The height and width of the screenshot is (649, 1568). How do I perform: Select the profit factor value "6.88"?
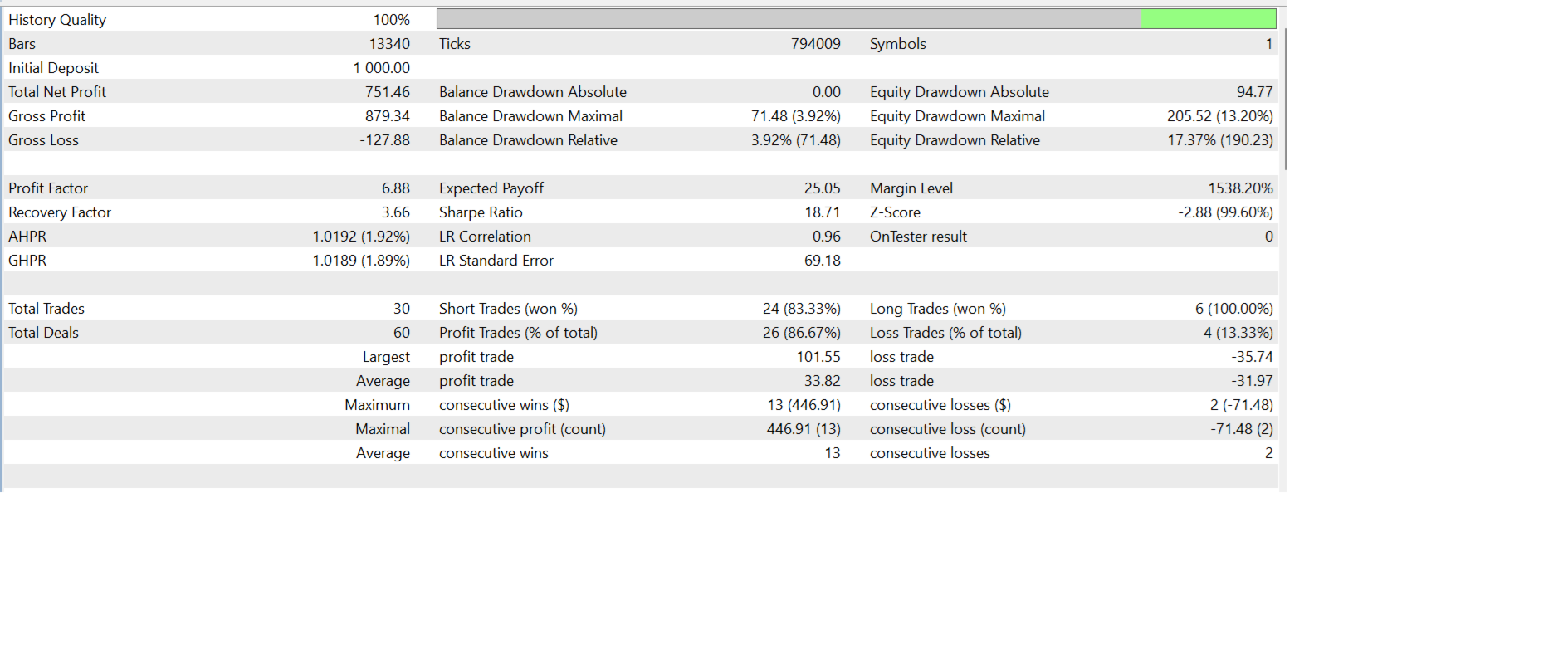(395, 188)
